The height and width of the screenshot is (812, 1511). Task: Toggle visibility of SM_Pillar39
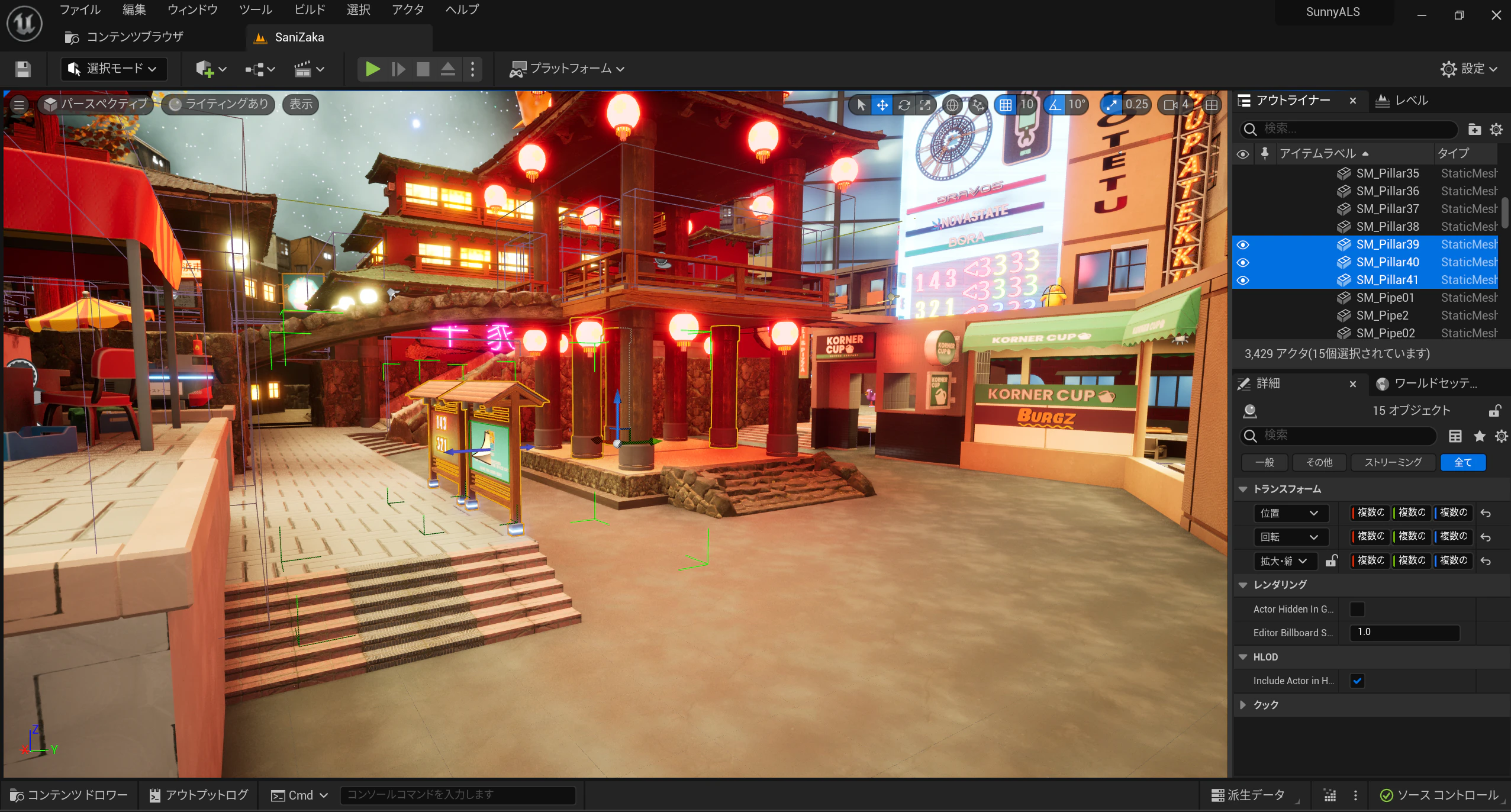tap(1243, 244)
